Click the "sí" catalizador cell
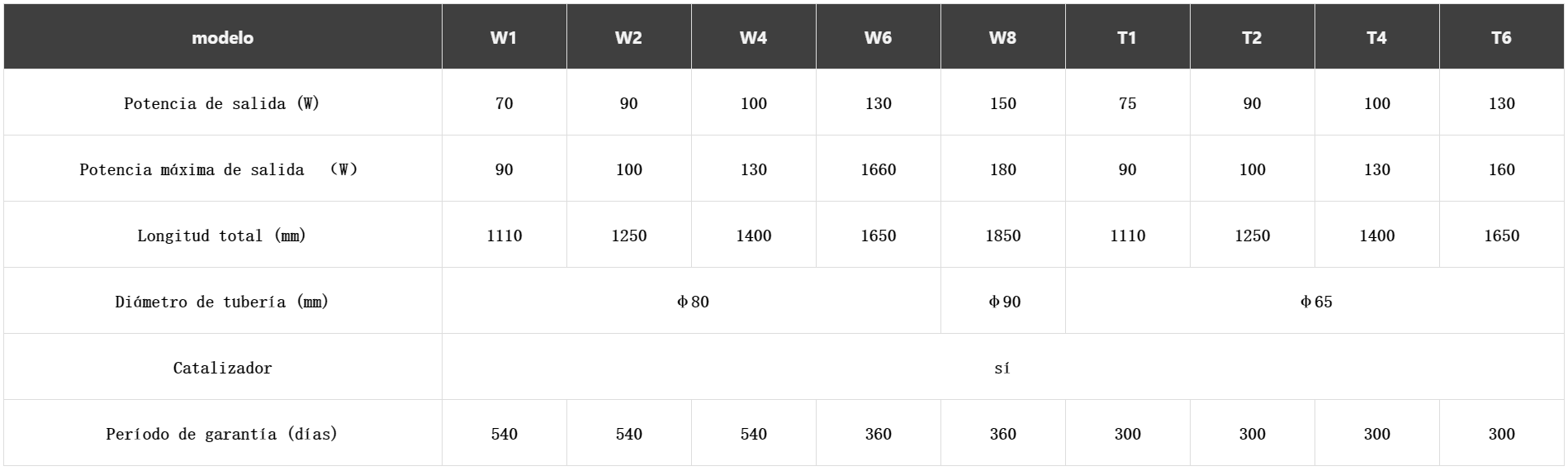This screenshot has width=1568, height=471. 1003,367
